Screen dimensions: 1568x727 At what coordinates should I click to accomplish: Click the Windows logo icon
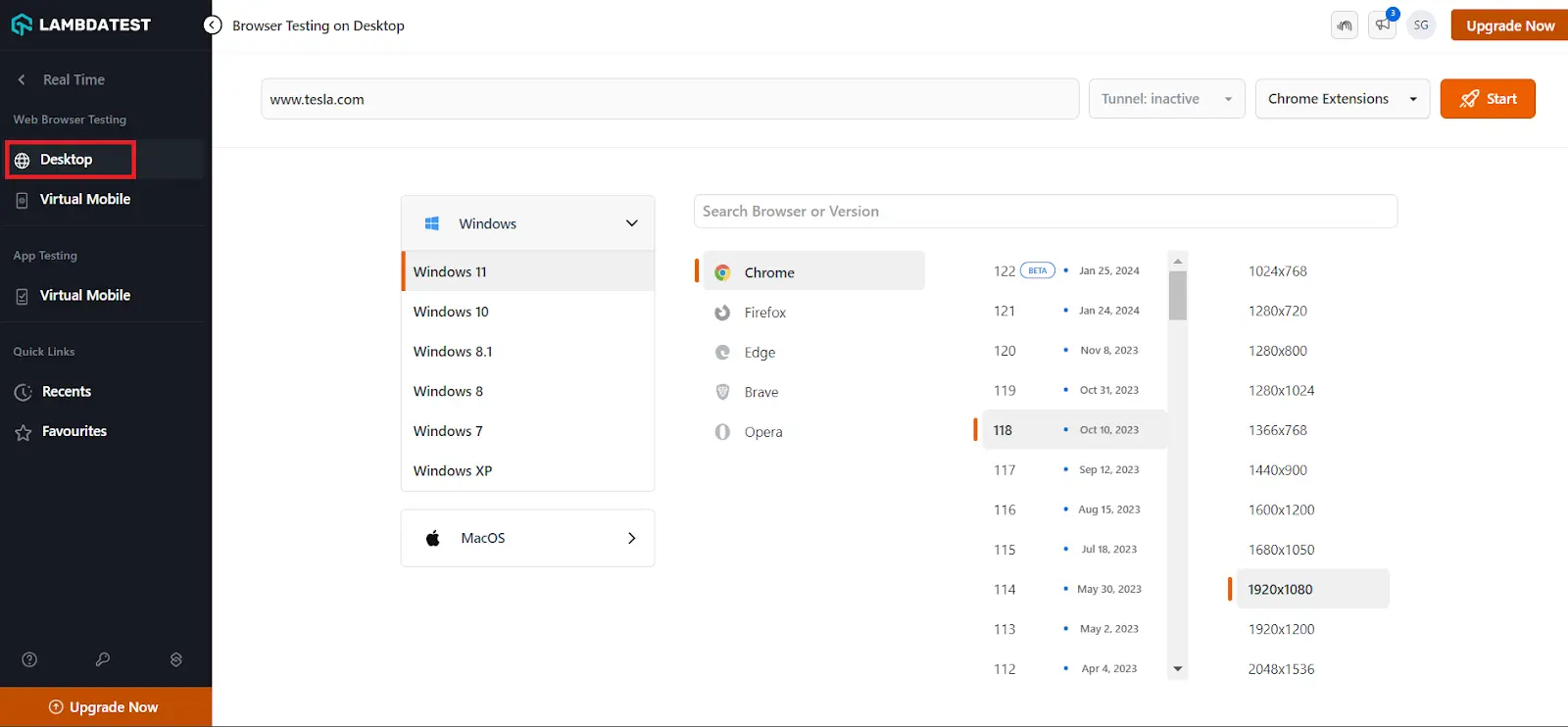click(432, 223)
